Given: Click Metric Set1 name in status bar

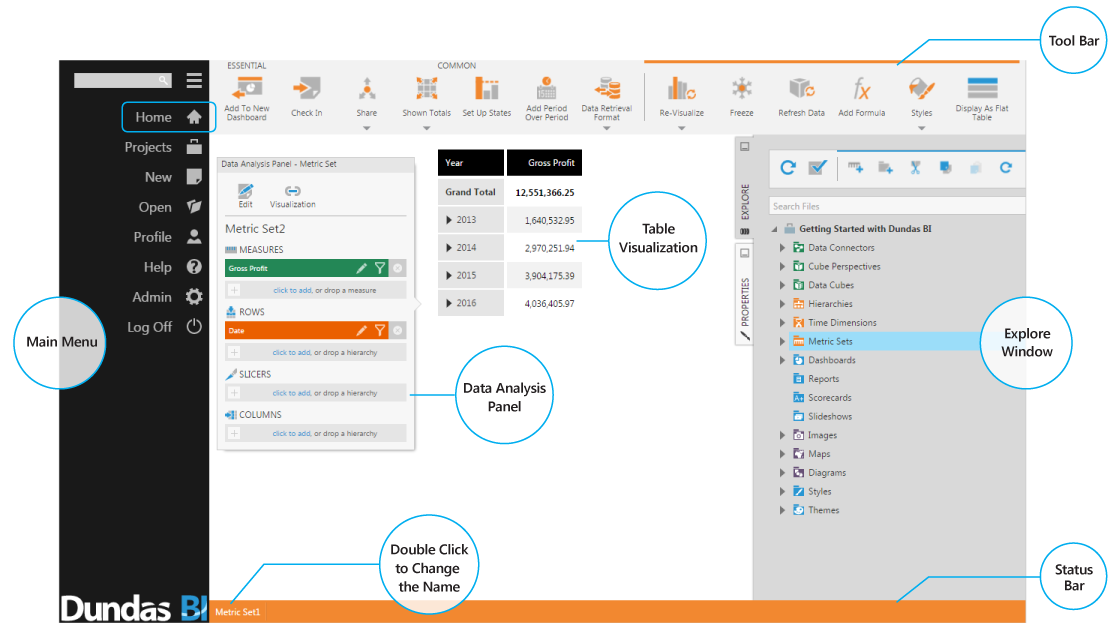Looking at the screenshot, I should [x=238, y=612].
